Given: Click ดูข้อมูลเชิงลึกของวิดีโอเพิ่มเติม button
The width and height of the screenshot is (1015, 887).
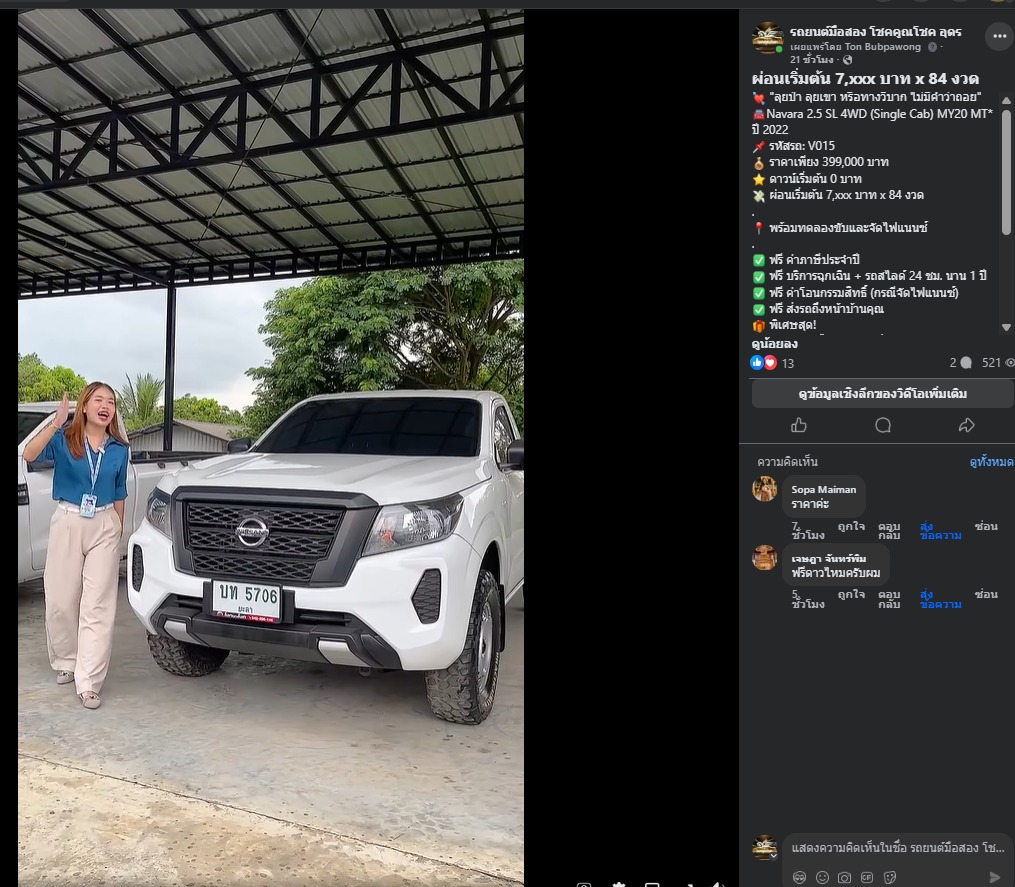Looking at the screenshot, I should 883,394.
